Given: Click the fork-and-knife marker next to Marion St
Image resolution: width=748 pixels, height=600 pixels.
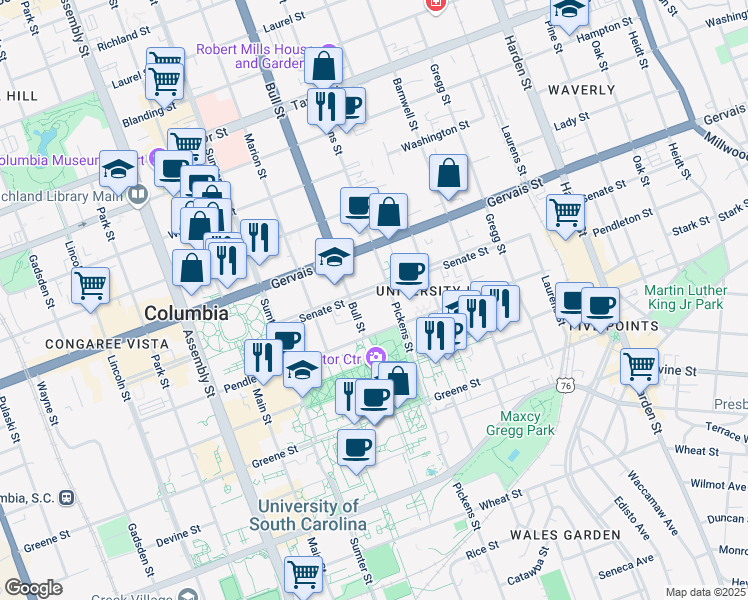Looking at the screenshot, I should (260, 238).
